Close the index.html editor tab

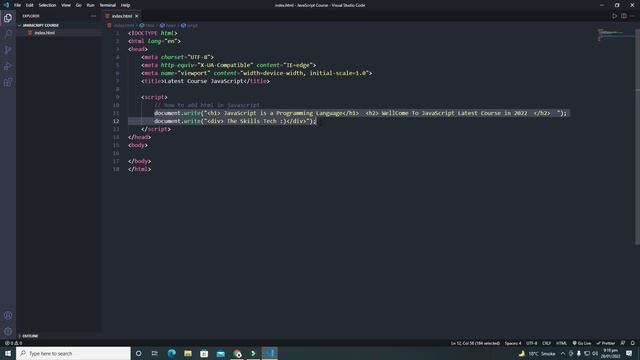coord(137,16)
